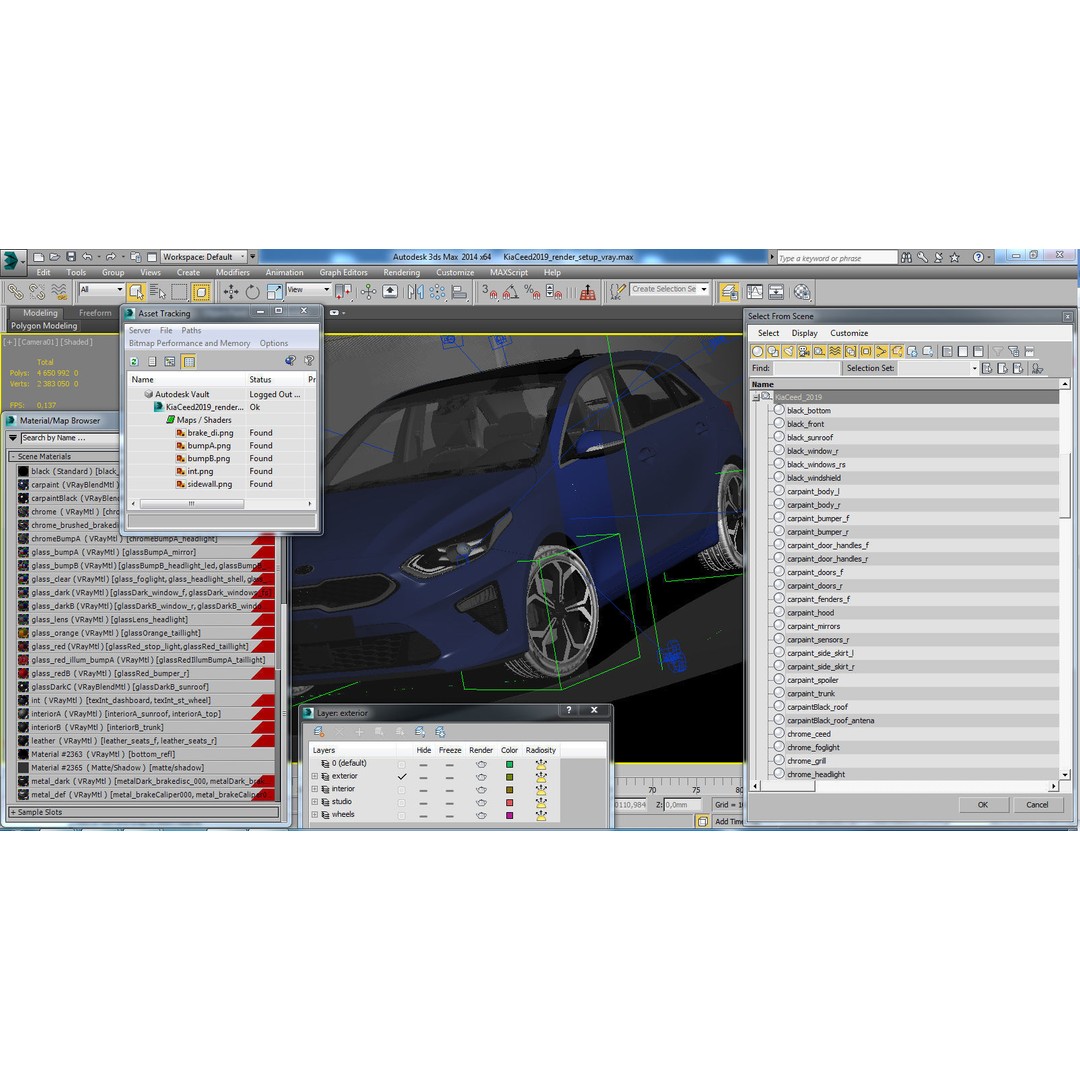1080x1080 pixels.
Task: Toggle the Window/Crossing selection icon
Action: (201, 292)
